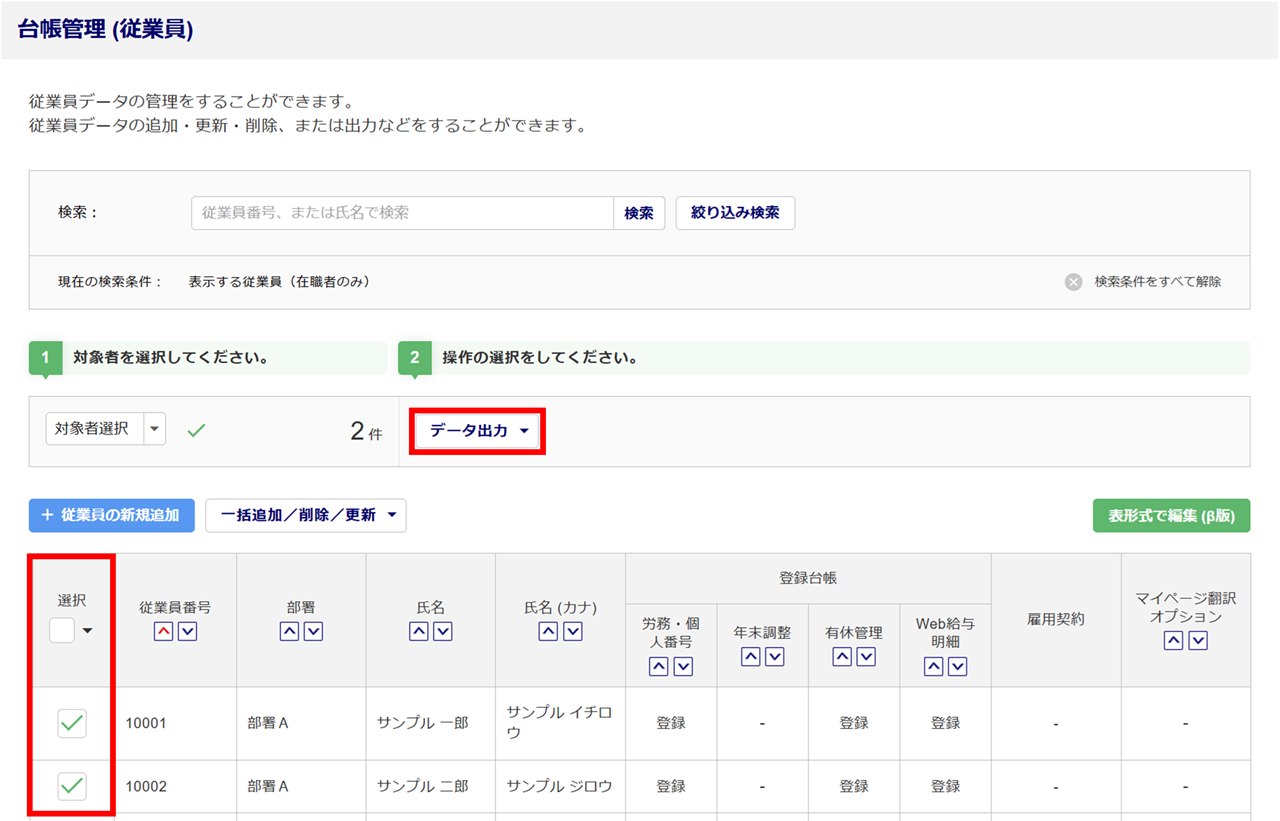
Task: Open the データ出力 dropdown menu
Action: pyautogui.click(x=478, y=431)
